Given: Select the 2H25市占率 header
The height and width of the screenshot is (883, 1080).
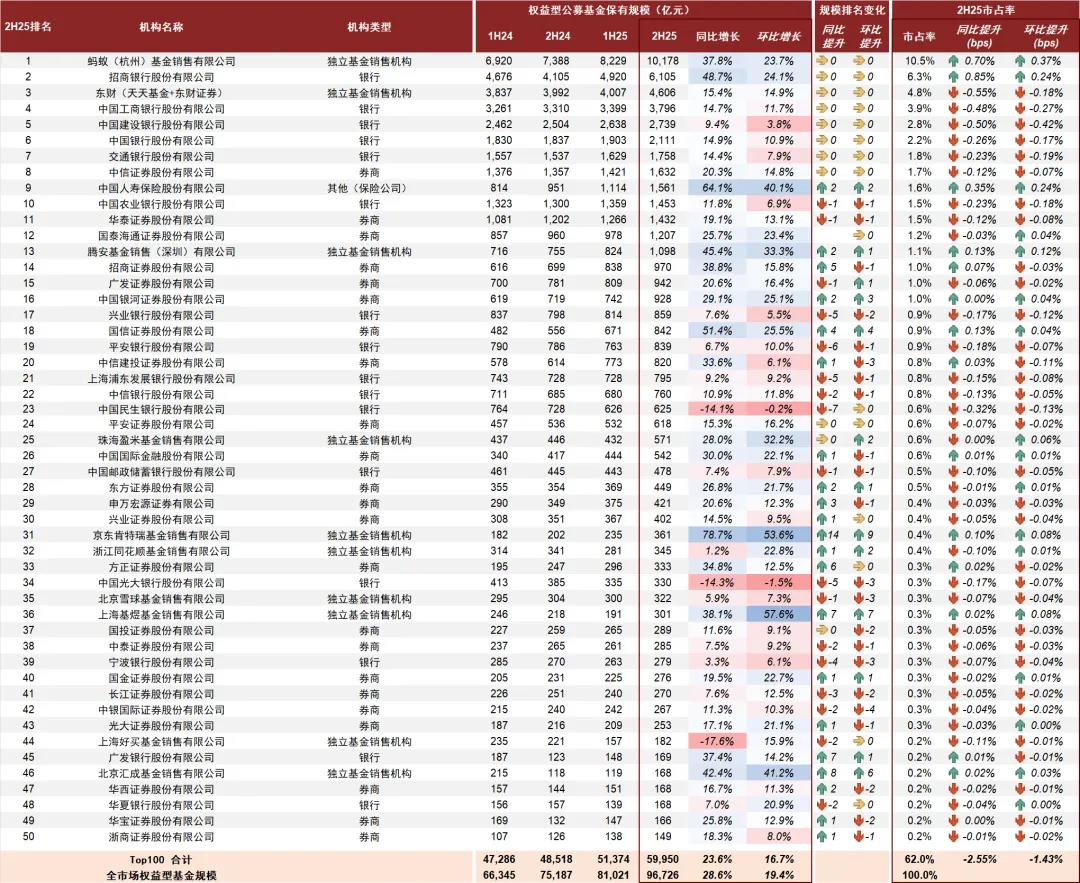Looking at the screenshot, I should point(986,10).
